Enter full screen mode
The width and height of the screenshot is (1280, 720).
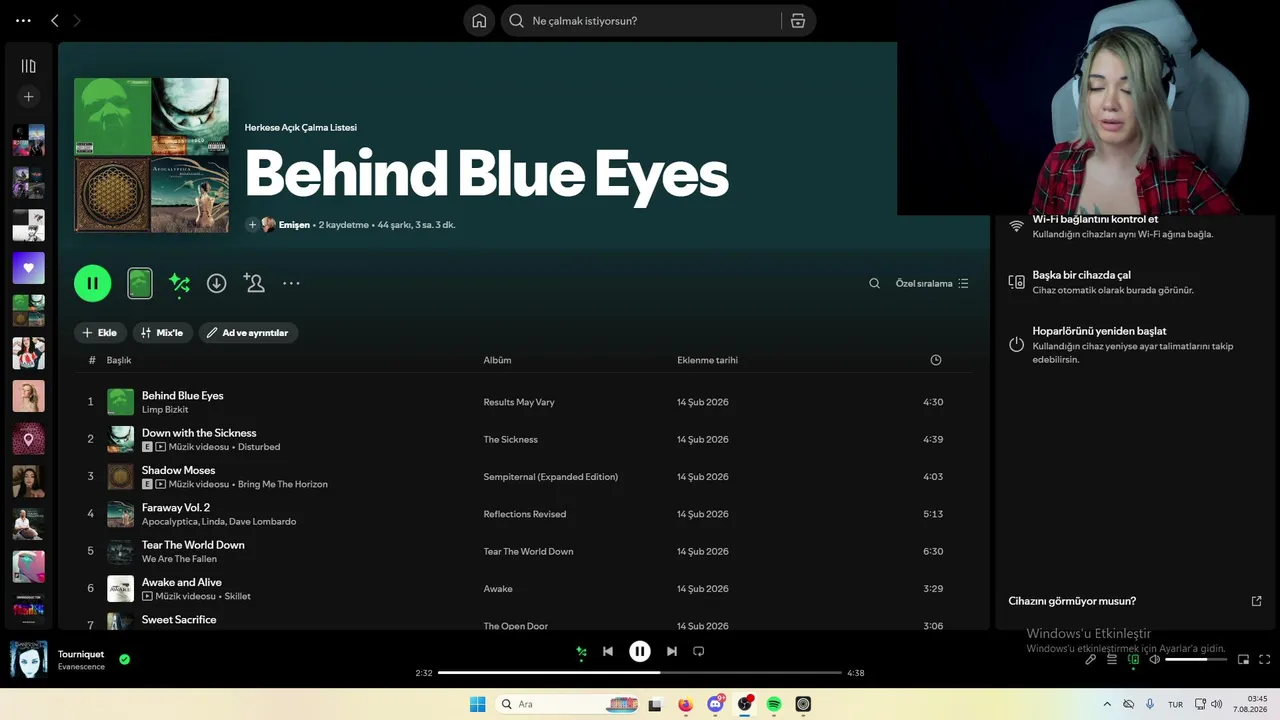click(x=1265, y=660)
